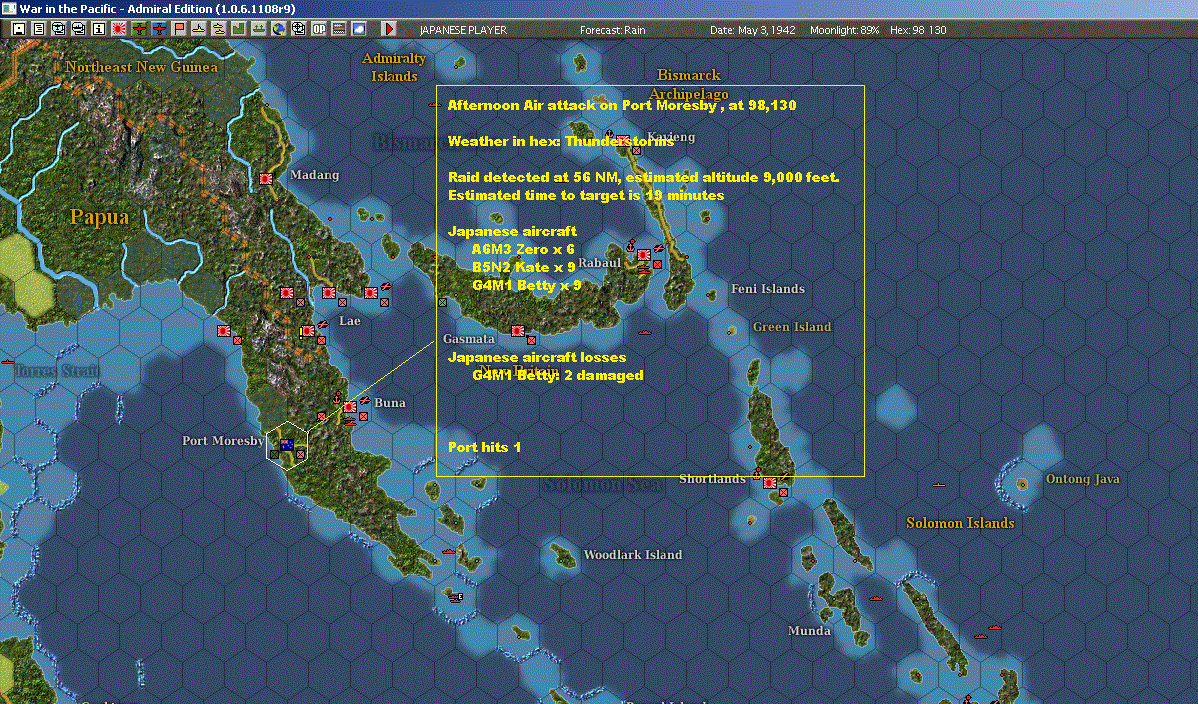Click 'Estimated time to target' report line
Screen dimensions: 1198x704
pyautogui.click(x=586, y=196)
